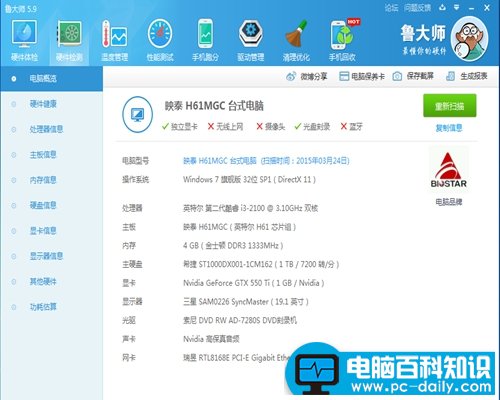Click the 微博分享 share icon
The image size is (500, 400).
(291, 76)
